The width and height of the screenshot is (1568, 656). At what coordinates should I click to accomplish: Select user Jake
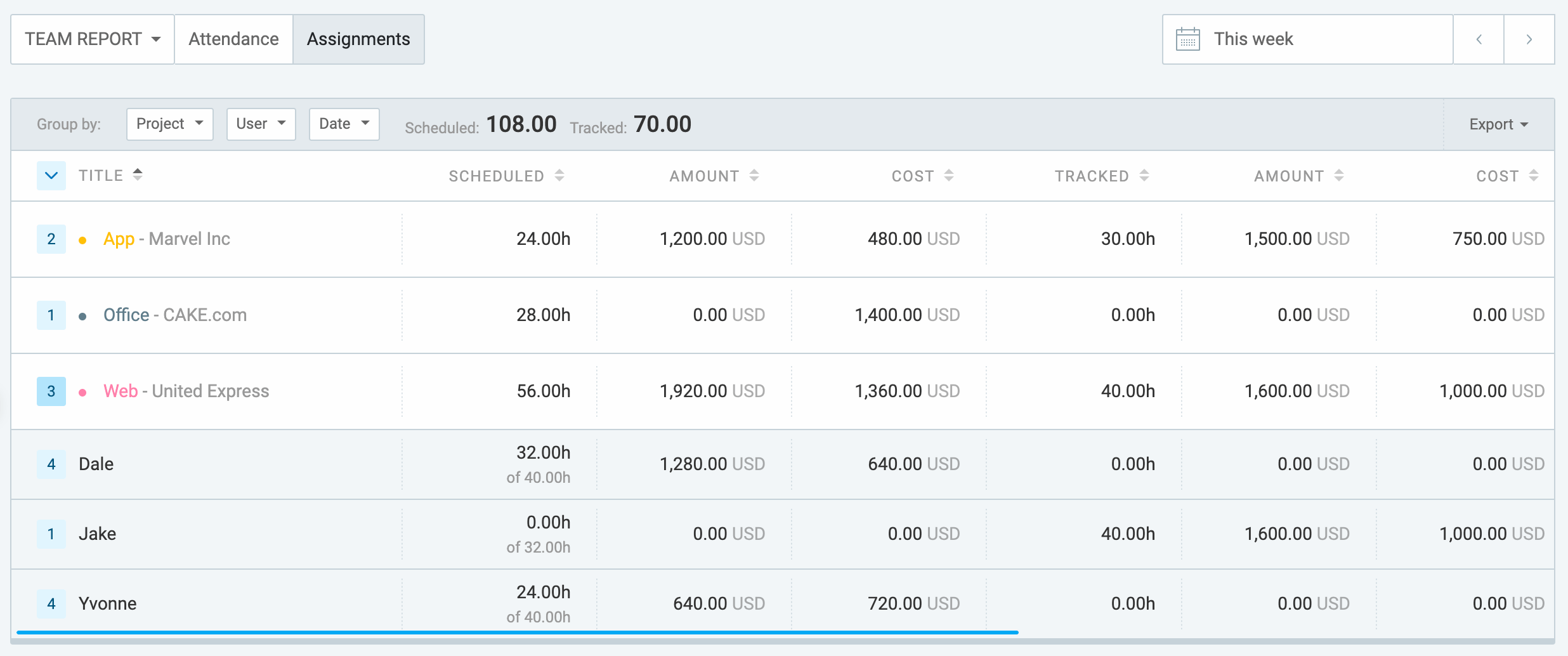point(98,534)
